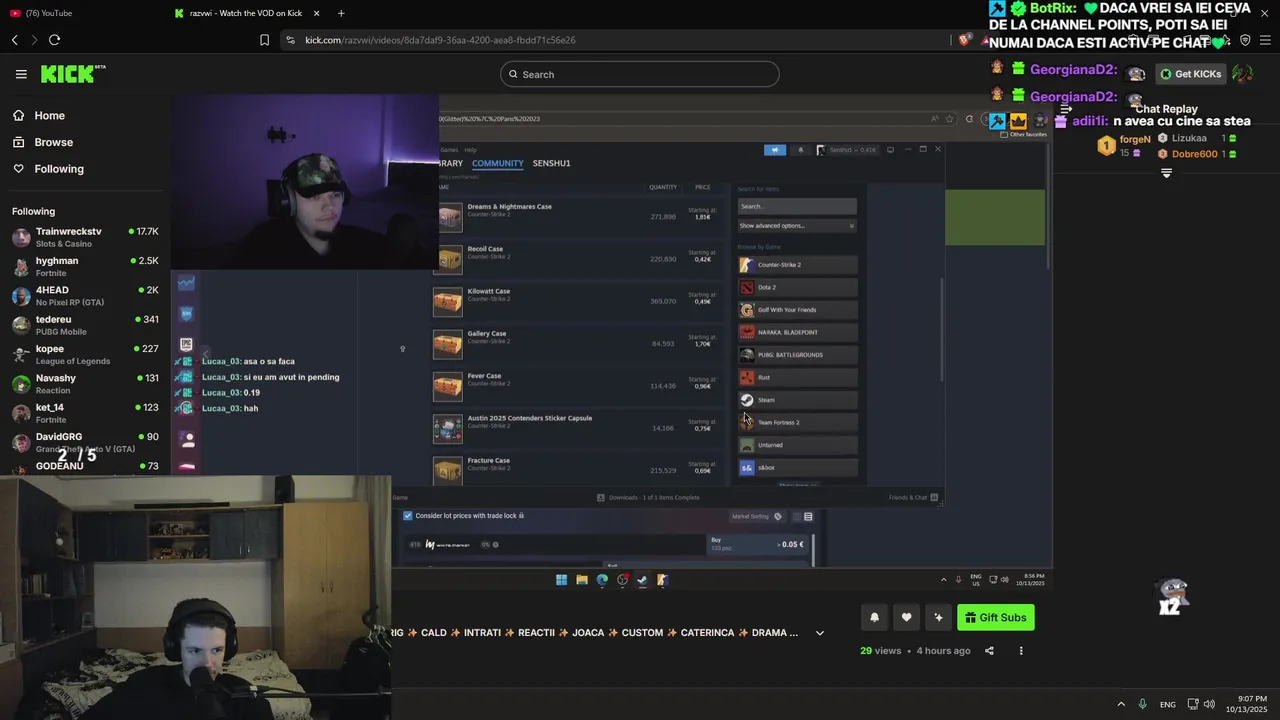1280x720 pixels.
Task: Open ket_14 channel in Following list
Action: click(x=85, y=413)
